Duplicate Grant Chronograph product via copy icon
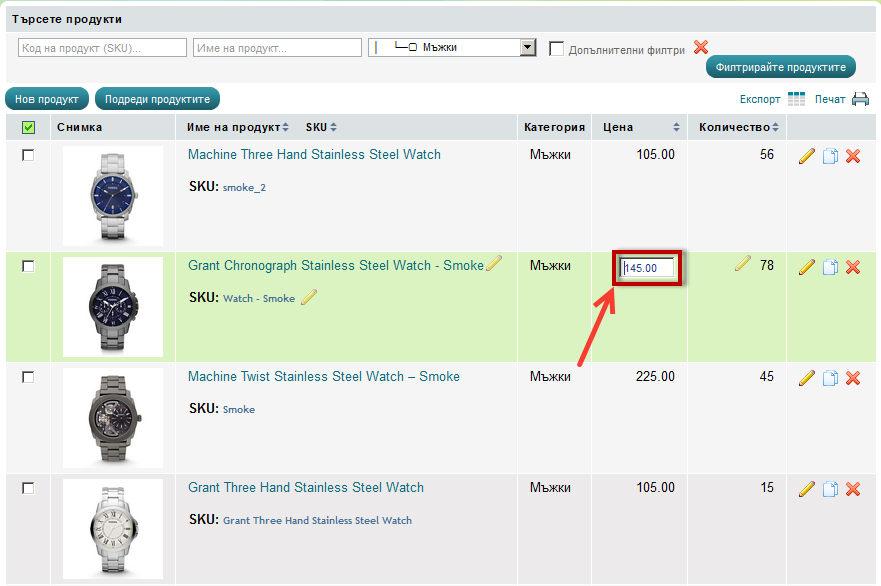Viewport: 881px width, 586px height. coord(830,267)
